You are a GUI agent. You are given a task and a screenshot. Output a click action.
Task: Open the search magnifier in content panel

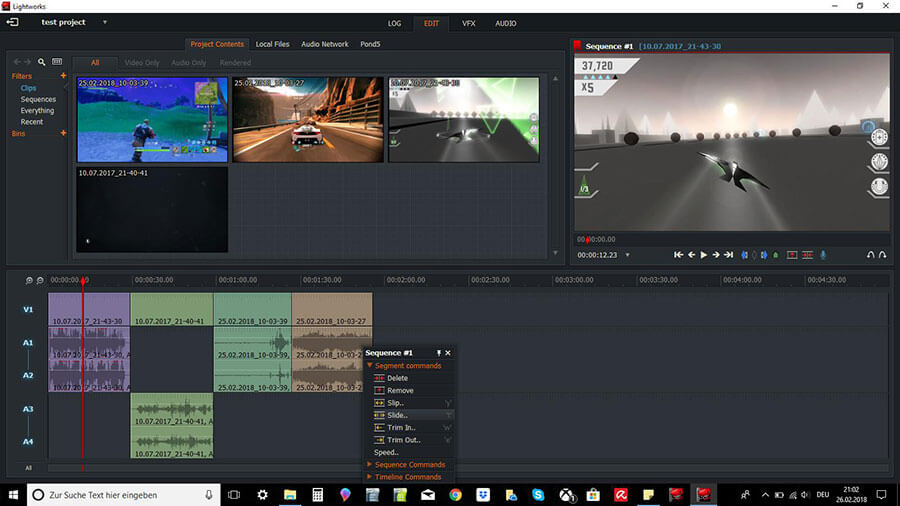point(42,62)
